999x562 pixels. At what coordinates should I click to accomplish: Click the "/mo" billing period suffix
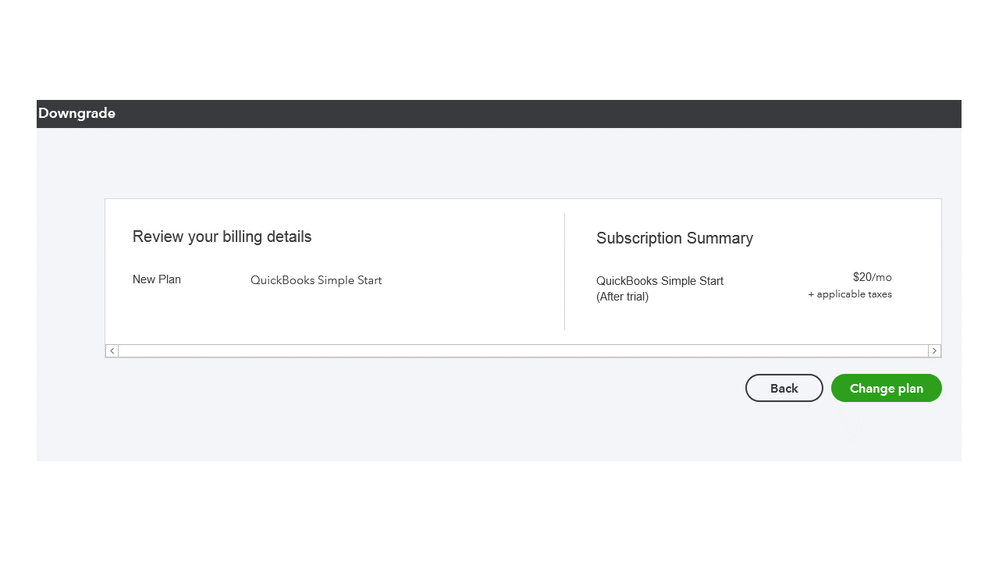[882, 277]
